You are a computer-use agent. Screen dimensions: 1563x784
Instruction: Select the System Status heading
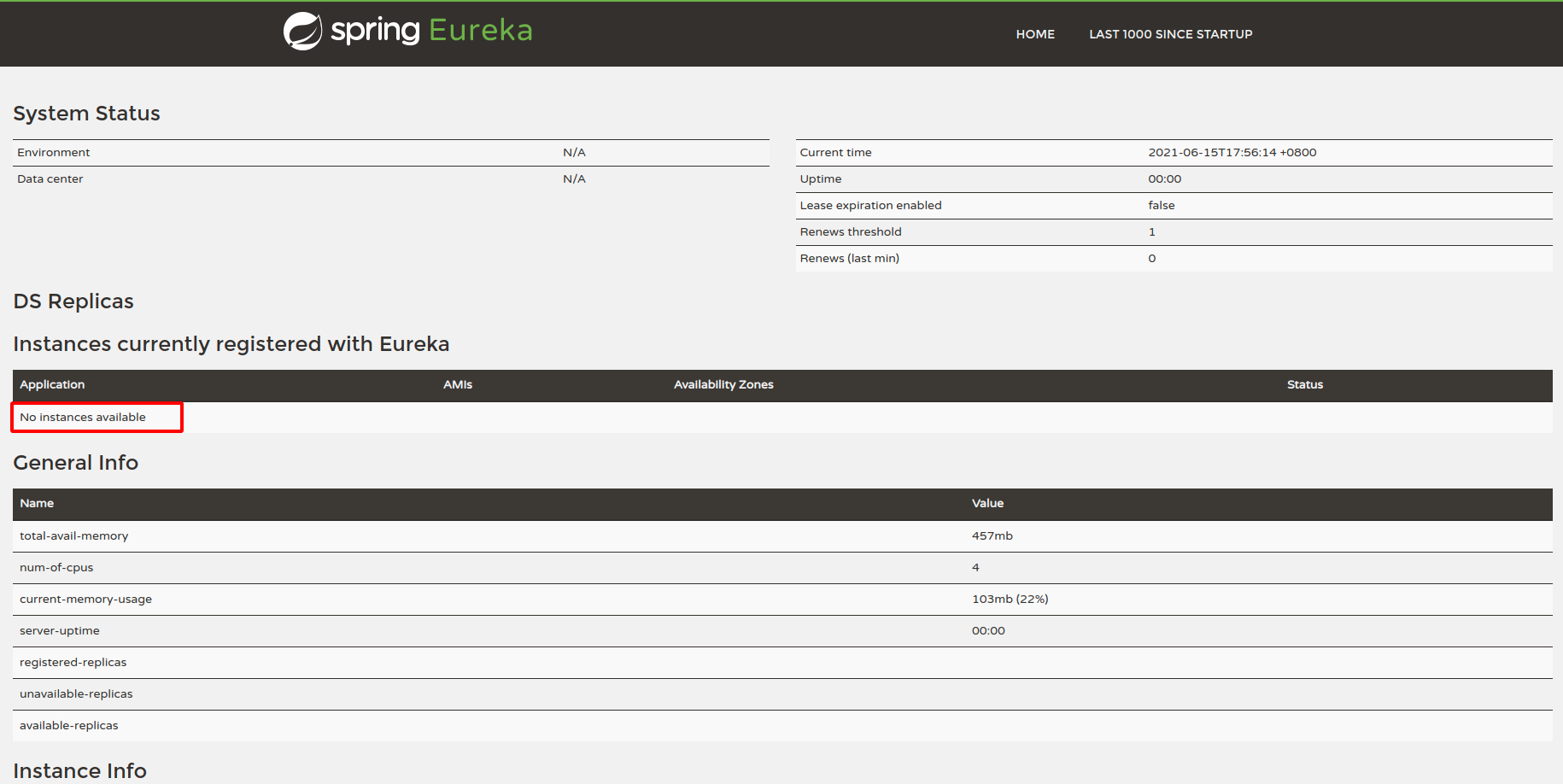pyautogui.click(x=86, y=114)
